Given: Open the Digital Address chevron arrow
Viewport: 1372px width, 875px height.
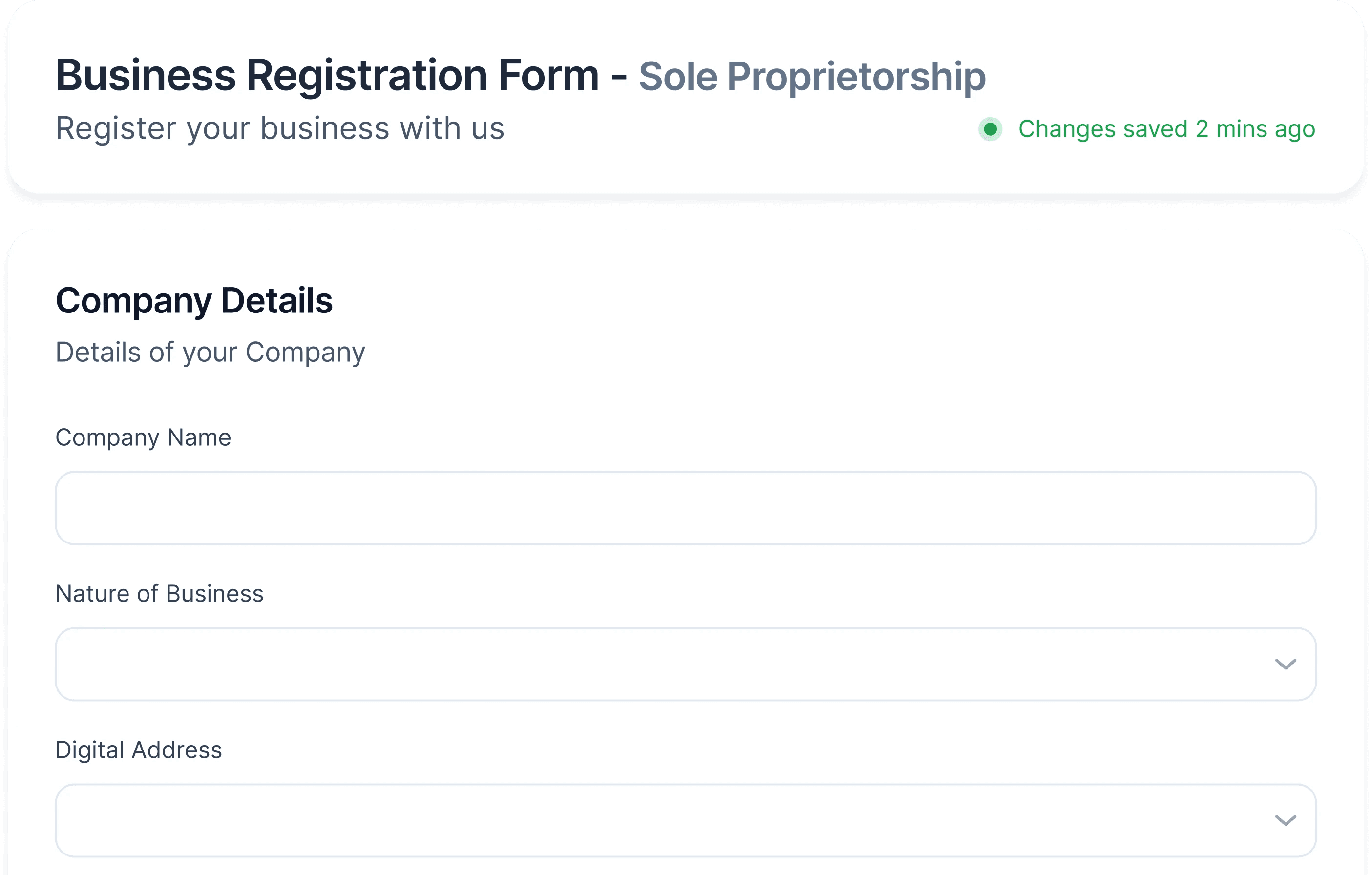Looking at the screenshot, I should (1286, 820).
